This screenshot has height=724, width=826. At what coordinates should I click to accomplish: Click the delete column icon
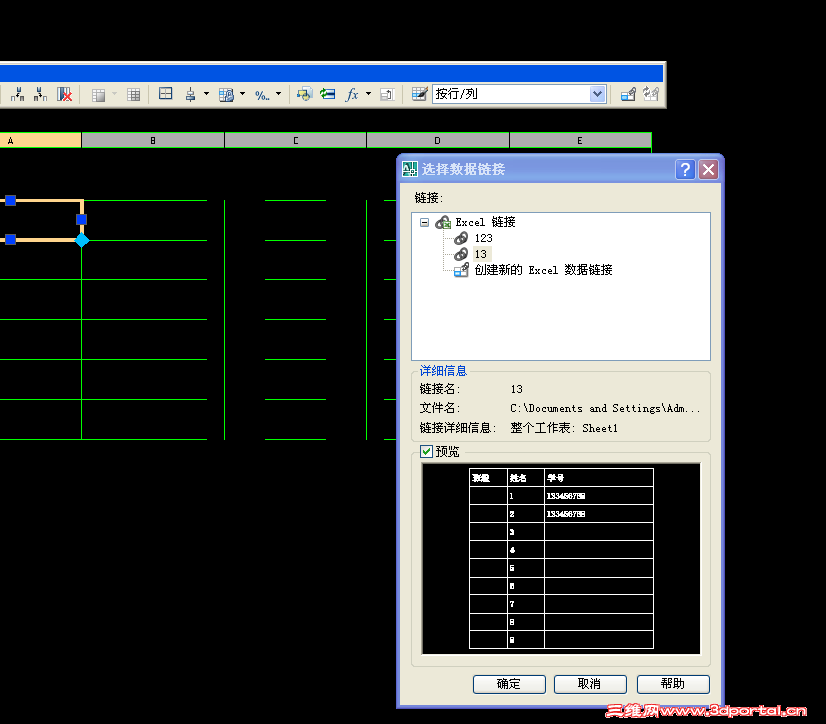[65, 94]
